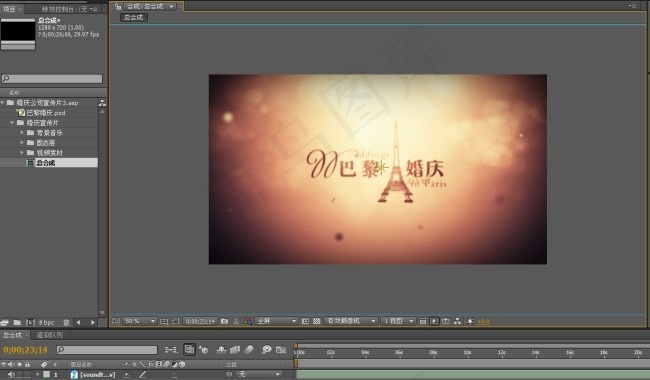Click the timeline button in viewer footer

[446, 321]
